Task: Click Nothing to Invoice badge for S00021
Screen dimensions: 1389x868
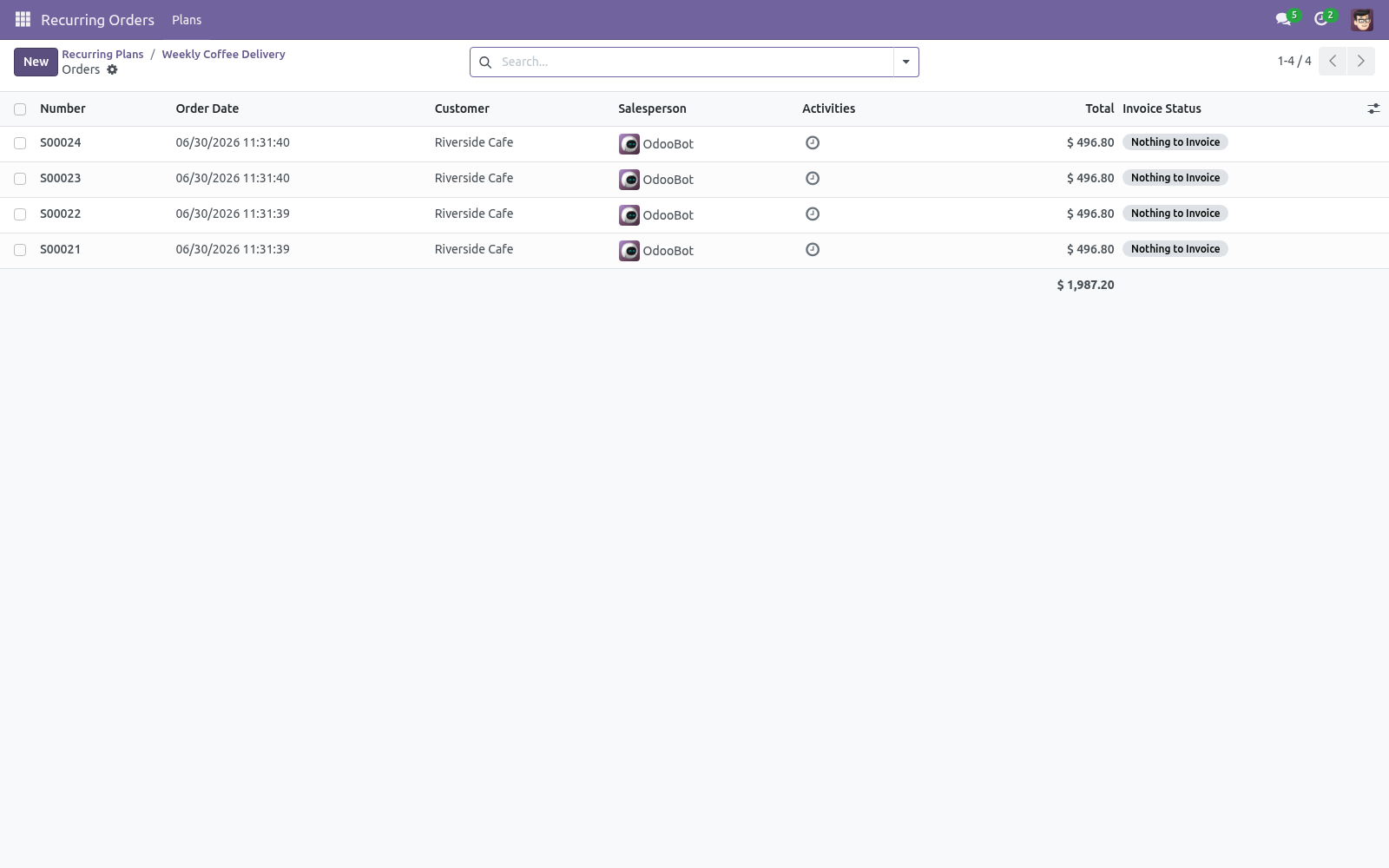Action: (1175, 249)
